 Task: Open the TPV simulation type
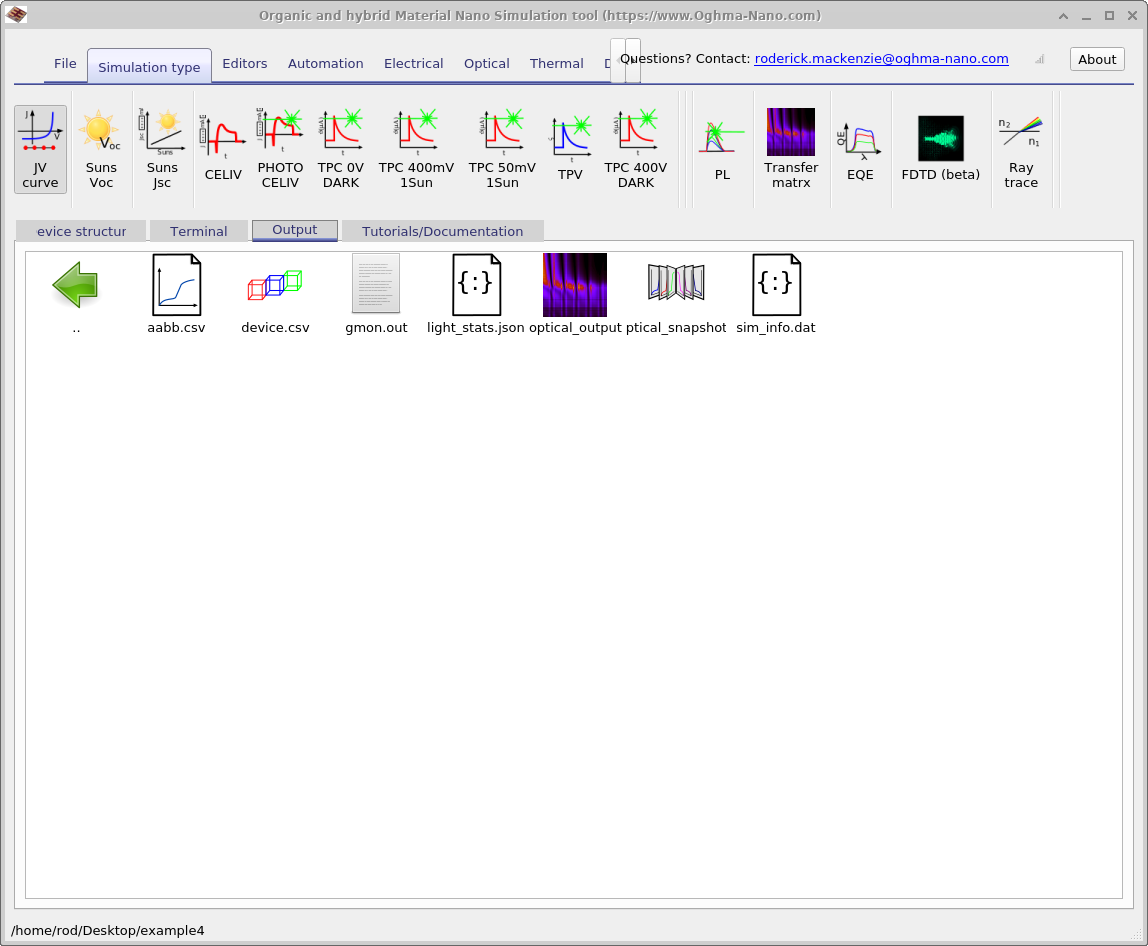click(x=571, y=148)
